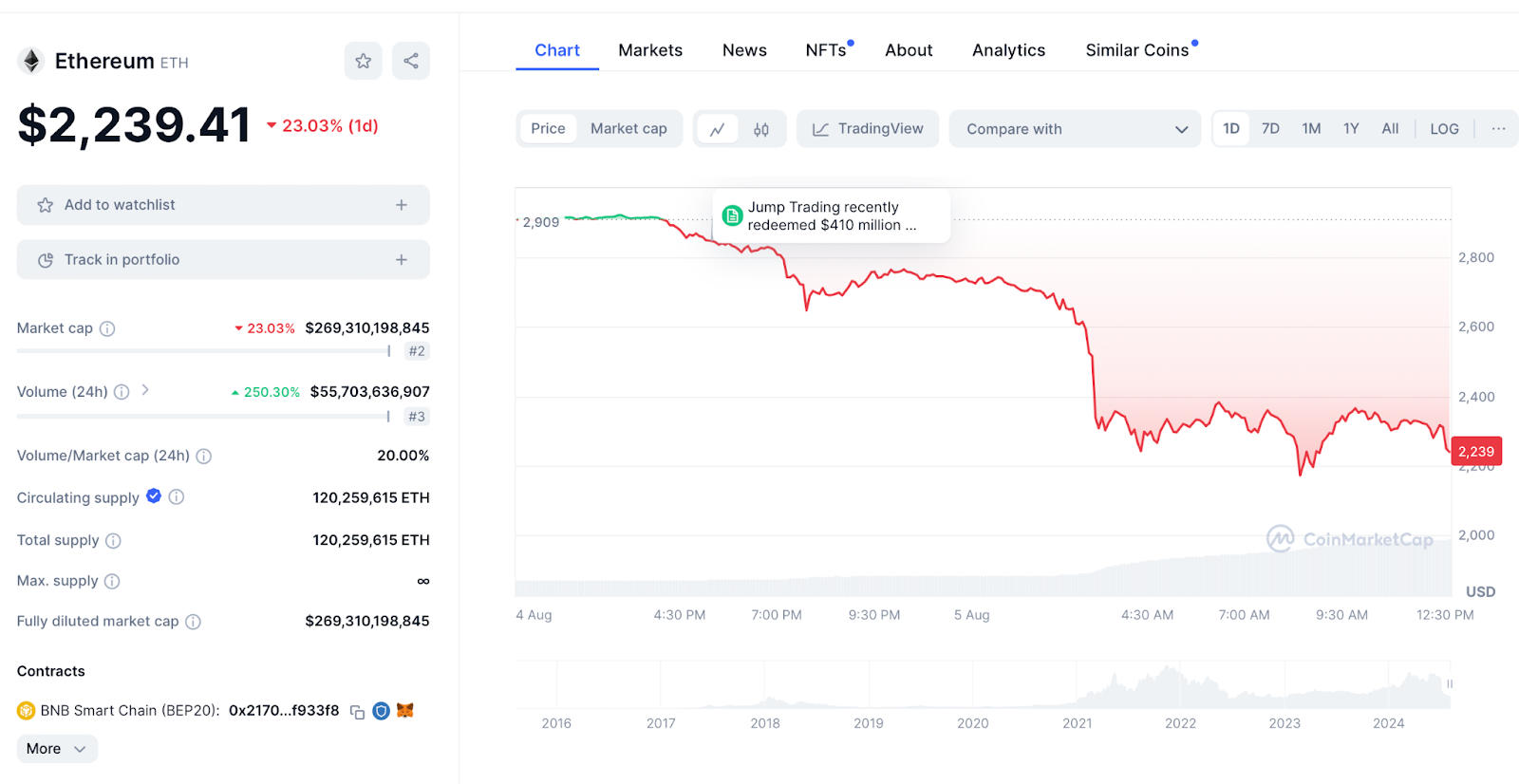Click the 20.00% volume ratio value
Viewport: 1519px width, 784px height.
click(403, 456)
